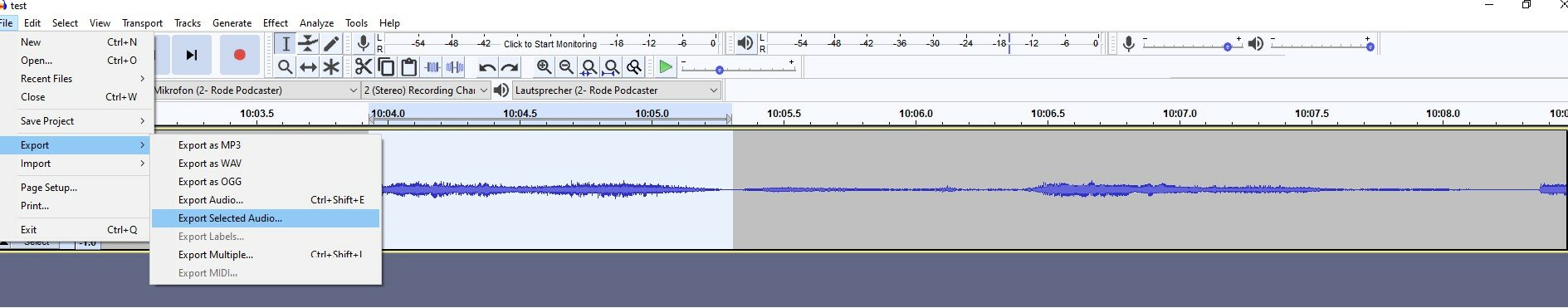The height and width of the screenshot is (308, 1568).
Task: Click Click to Start Monitoring meter
Action: (x=550, y=44)
